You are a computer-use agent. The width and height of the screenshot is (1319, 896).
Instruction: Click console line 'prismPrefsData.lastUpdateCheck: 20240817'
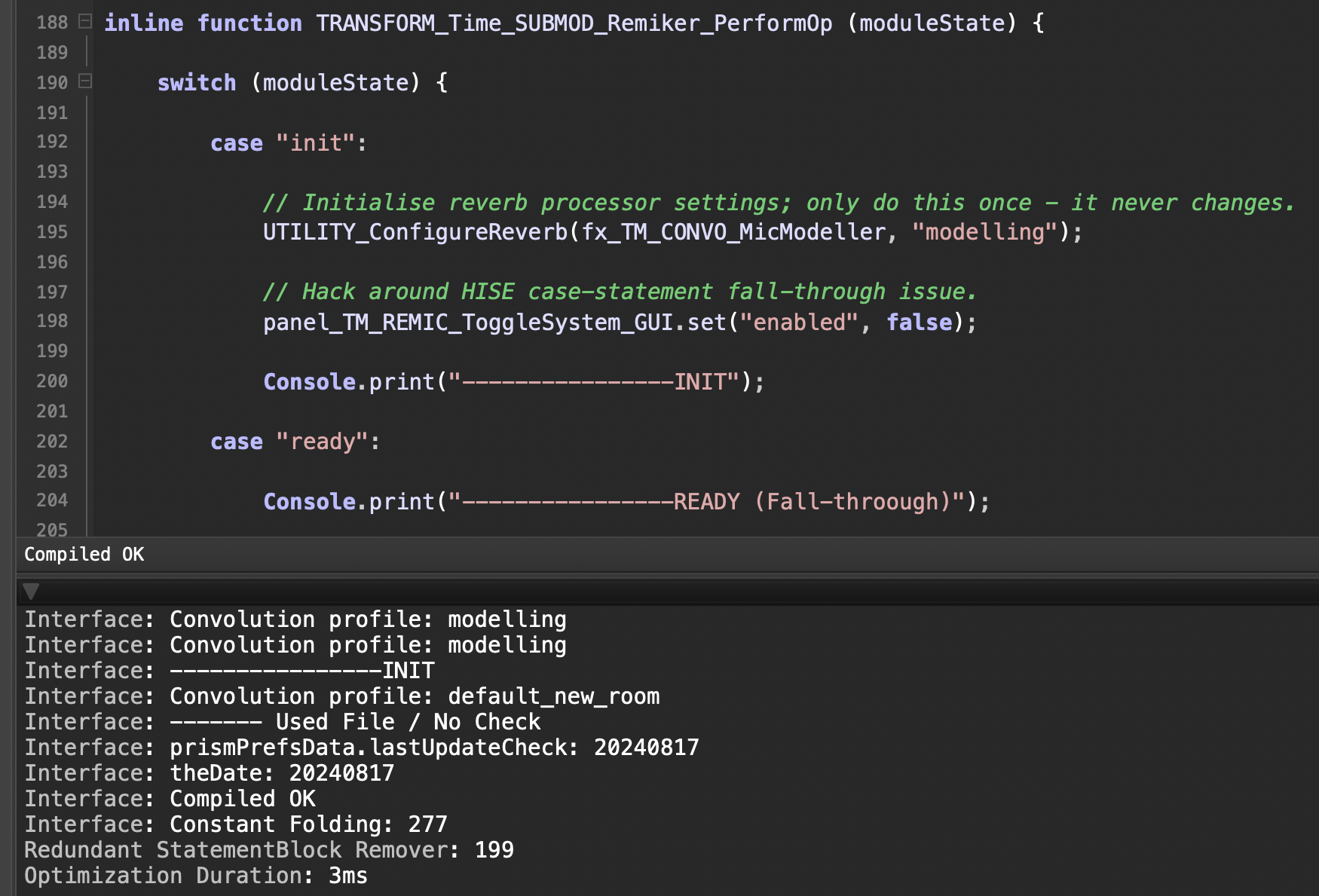[362, 748]
